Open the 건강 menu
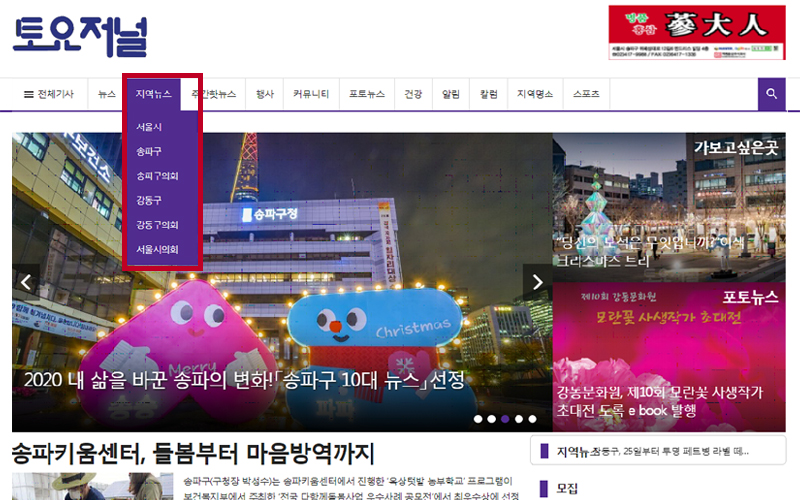Screen dimensions: 800x500 click(413, 94)
